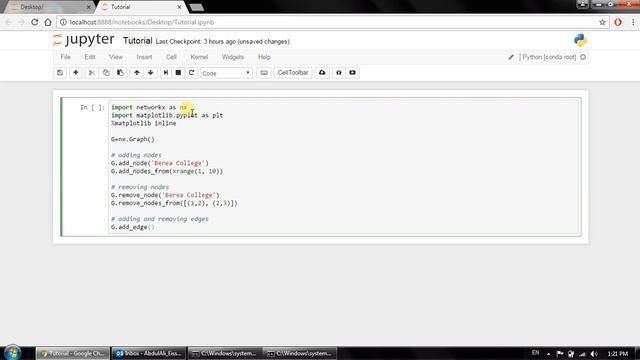Switch to Tutorial - Google Chrome taskbar item
The height and width of the screenshot is (360, 640).
[x=73, y=353]
